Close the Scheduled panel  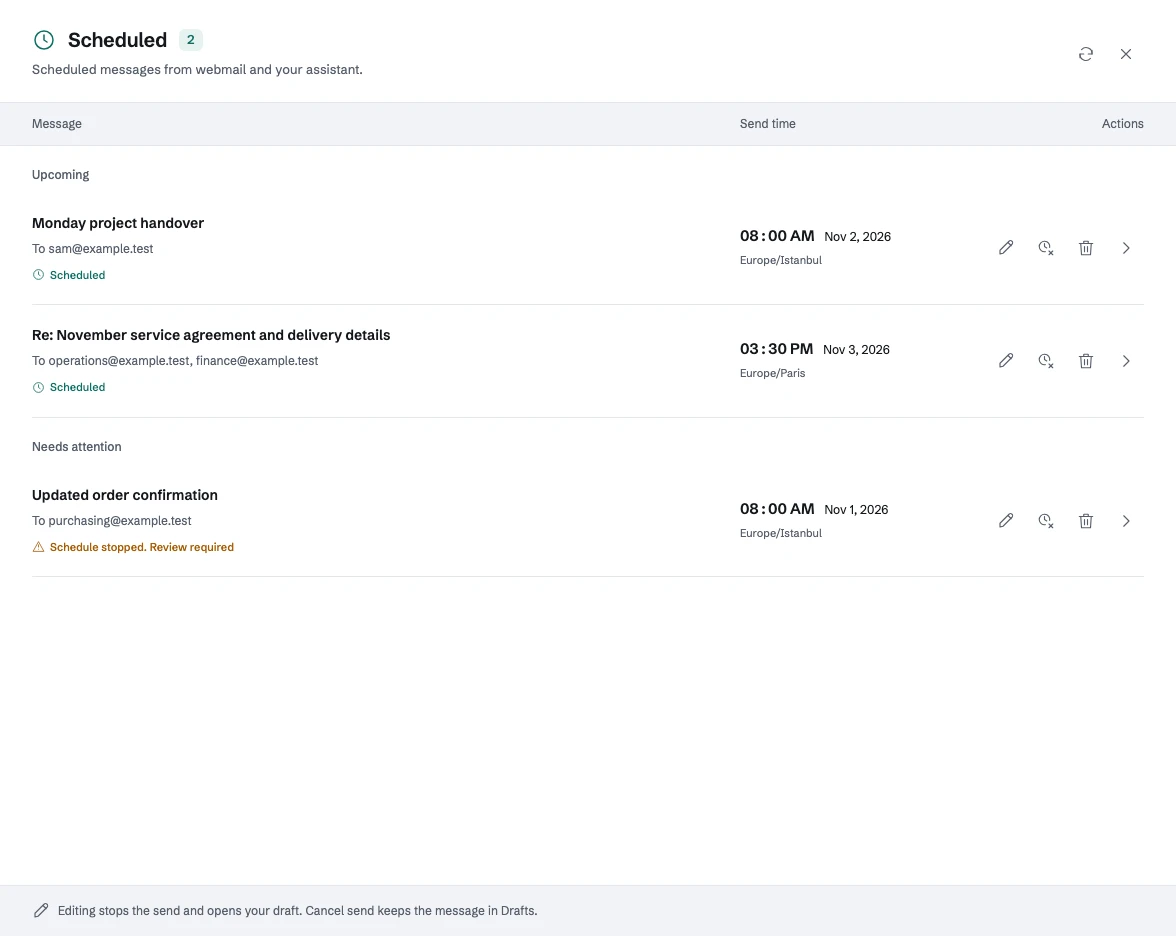click(1126, 54)
